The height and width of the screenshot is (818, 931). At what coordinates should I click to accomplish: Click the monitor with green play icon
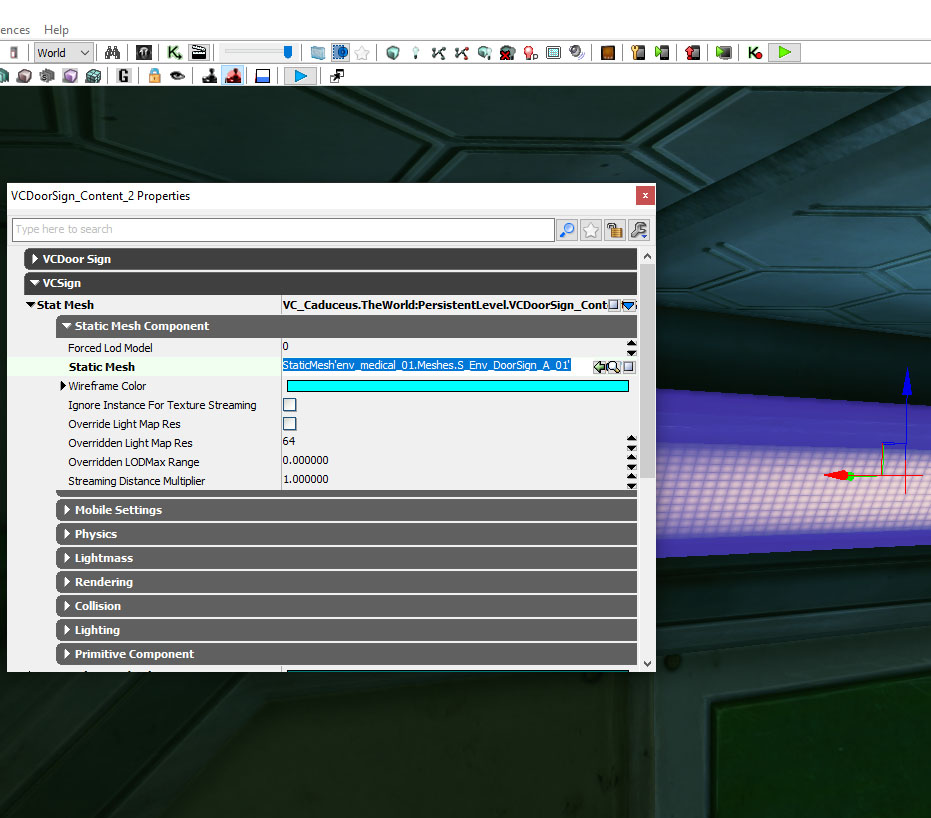point(723,53)
